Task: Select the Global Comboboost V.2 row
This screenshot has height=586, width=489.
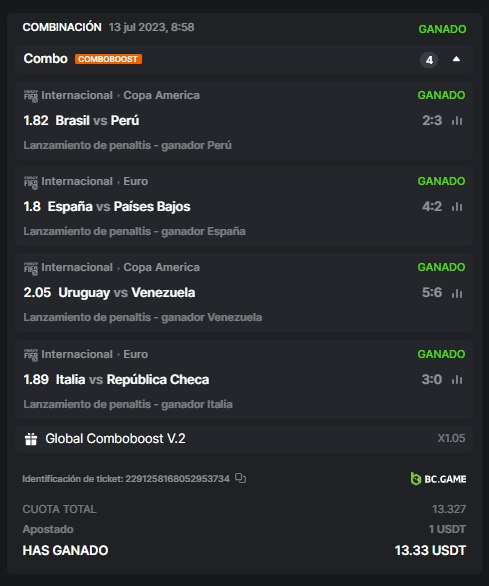Action: point(244,439)
